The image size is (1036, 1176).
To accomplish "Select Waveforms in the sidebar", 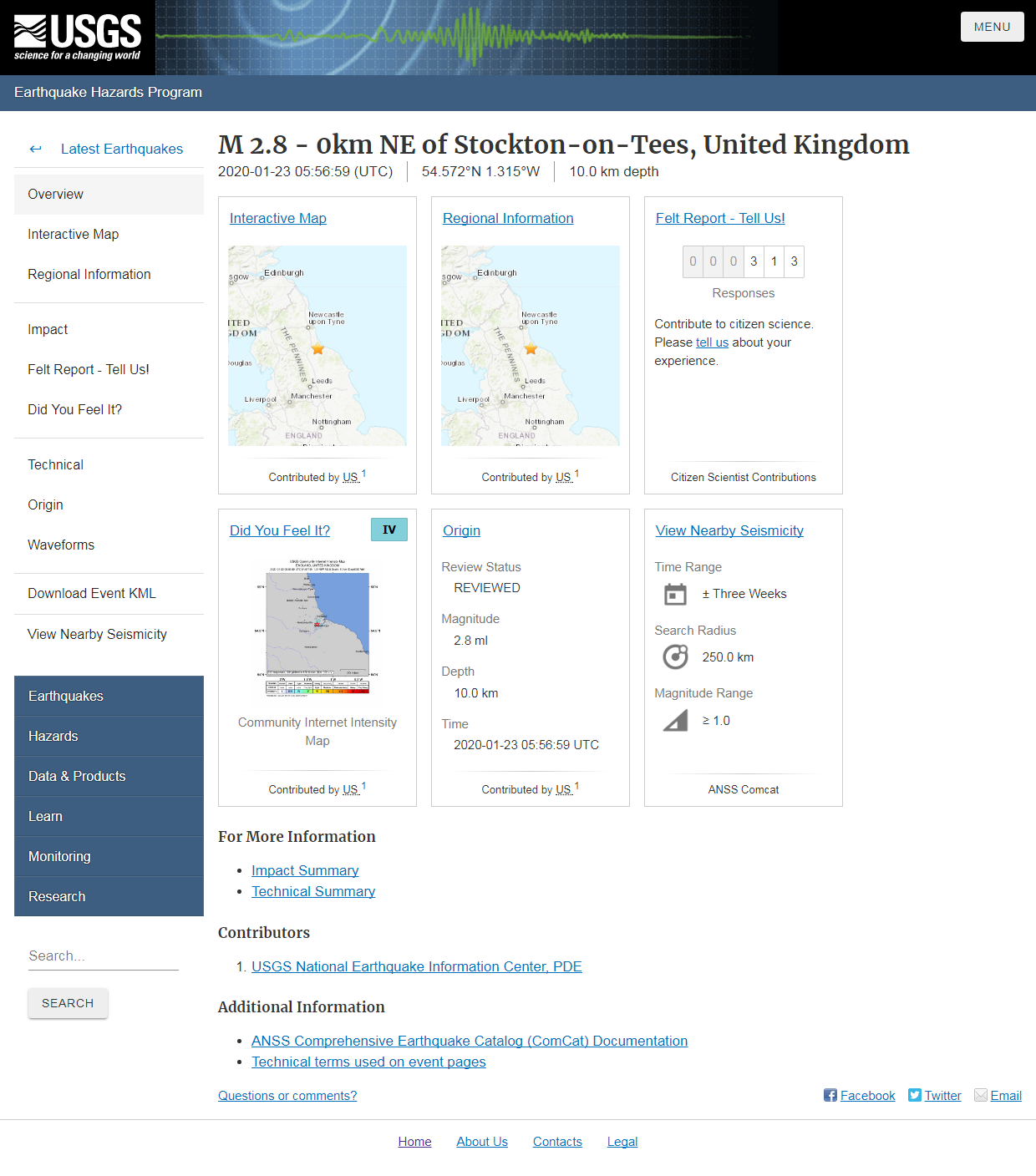I will pos(109,545).
